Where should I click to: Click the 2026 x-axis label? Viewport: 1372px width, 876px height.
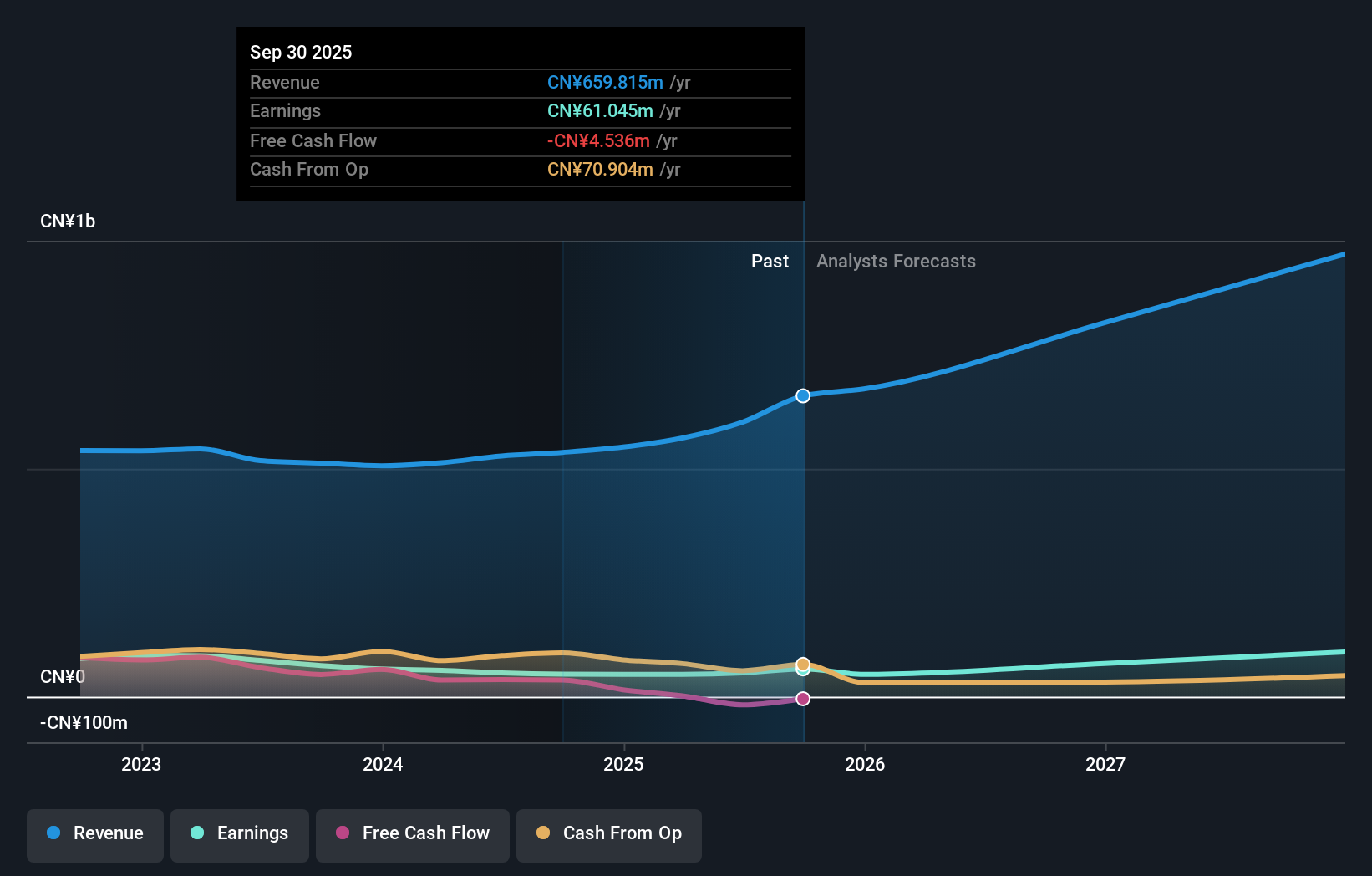coord(865,764)
